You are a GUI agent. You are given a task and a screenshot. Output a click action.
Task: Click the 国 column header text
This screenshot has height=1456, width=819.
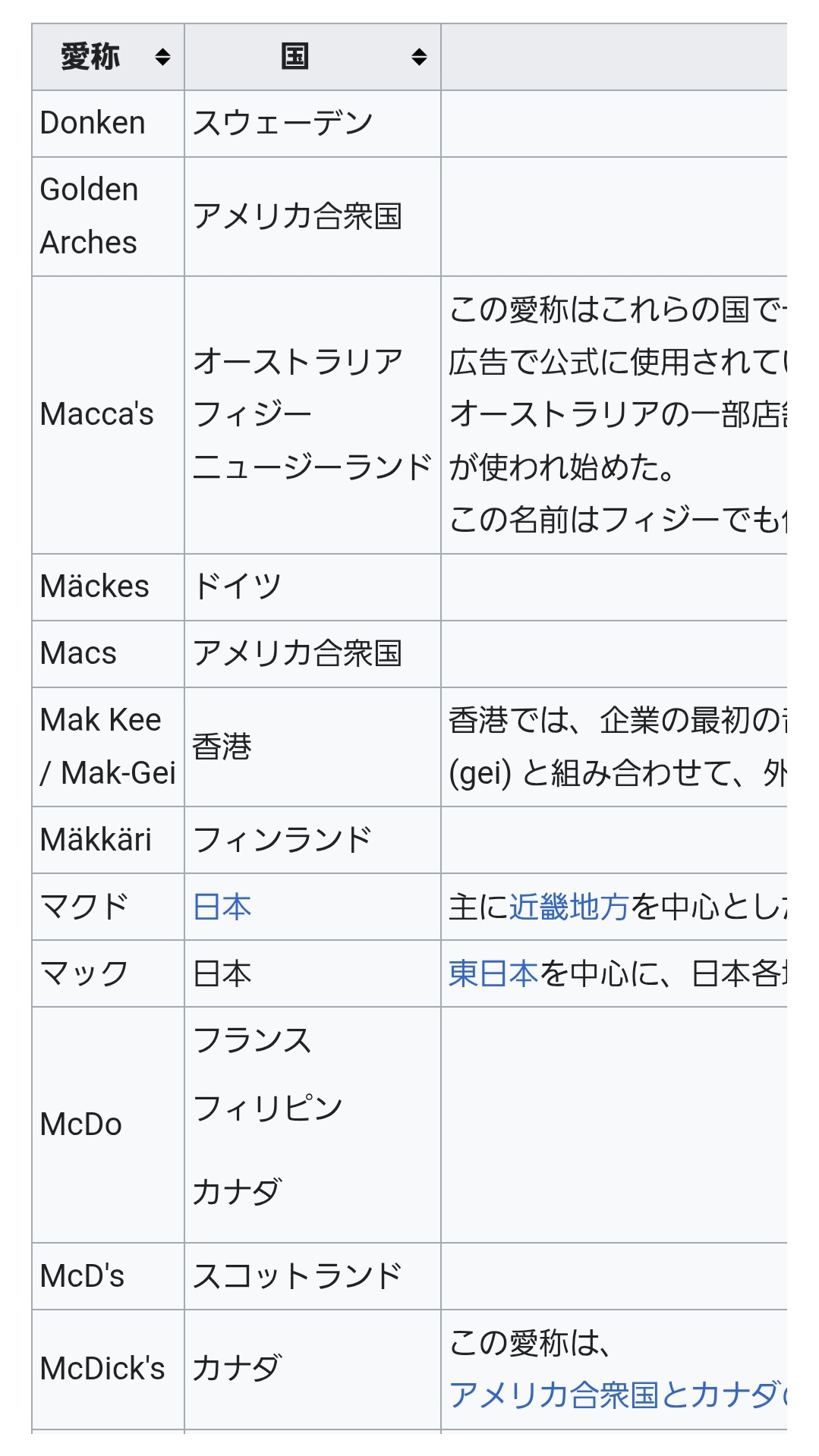tap(295, 57)
